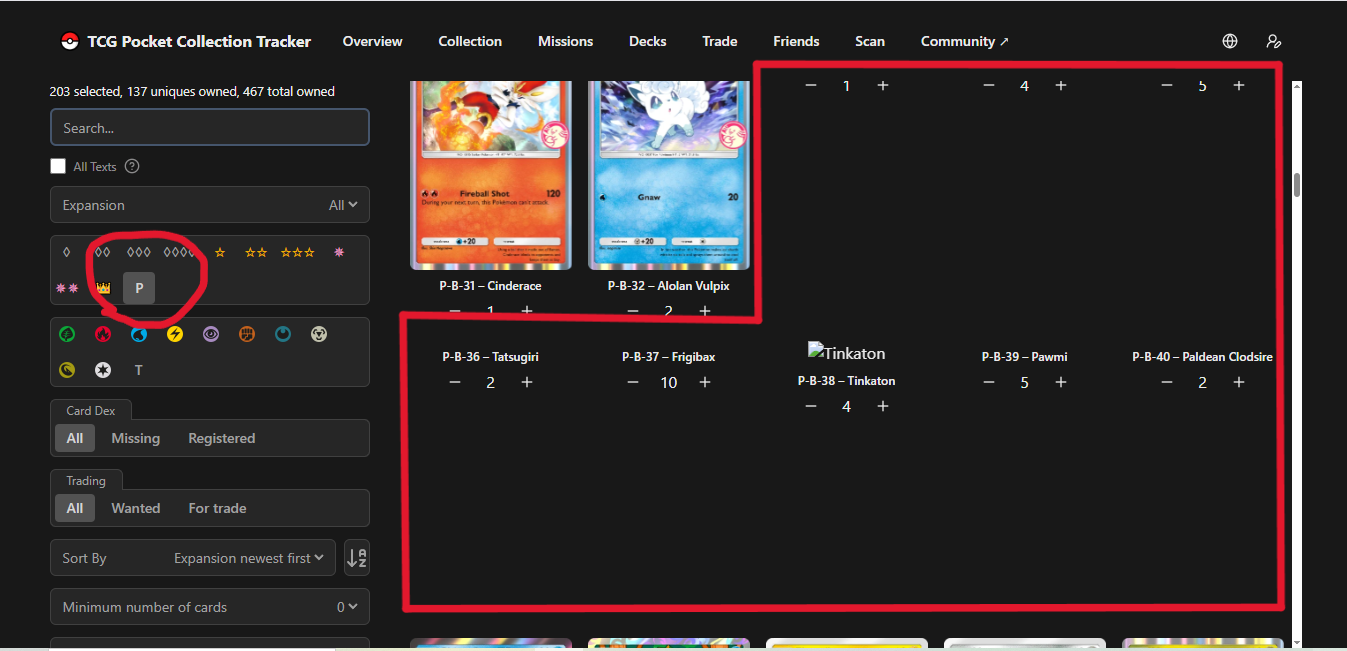Select Missing in Card Dex filter
Screen dimensions: 1347x651
pos(136,438)
